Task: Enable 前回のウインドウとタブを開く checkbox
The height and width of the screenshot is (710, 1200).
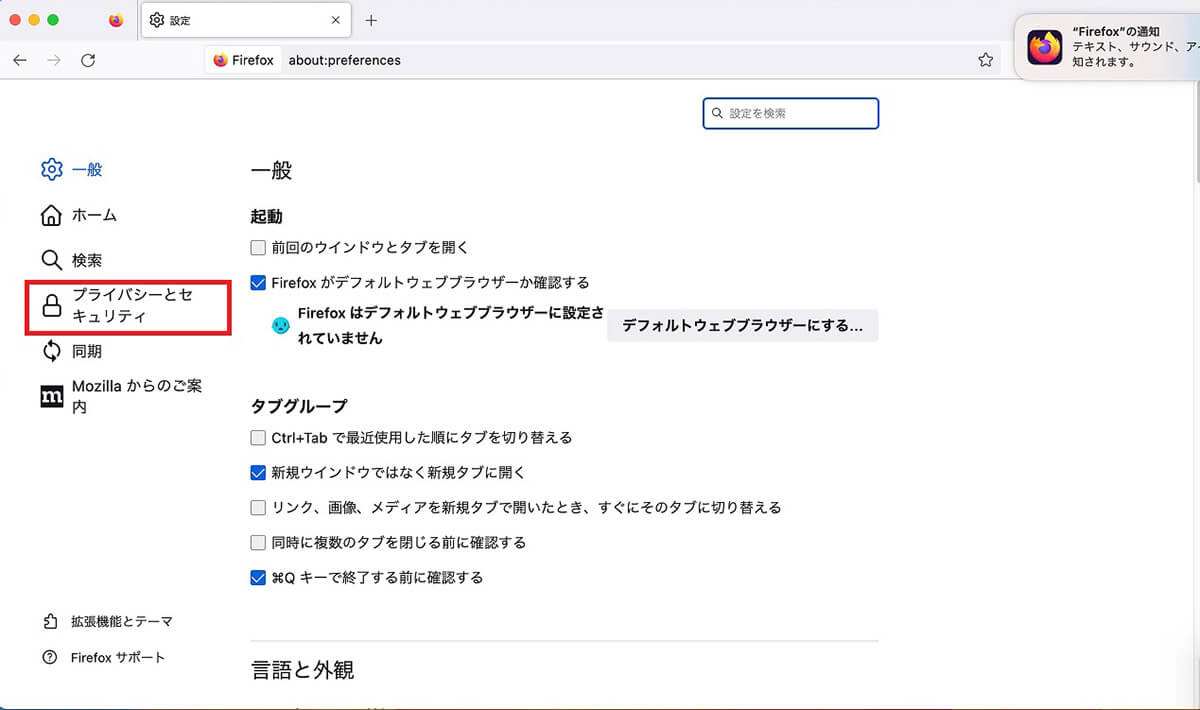Action: [258, 247]
